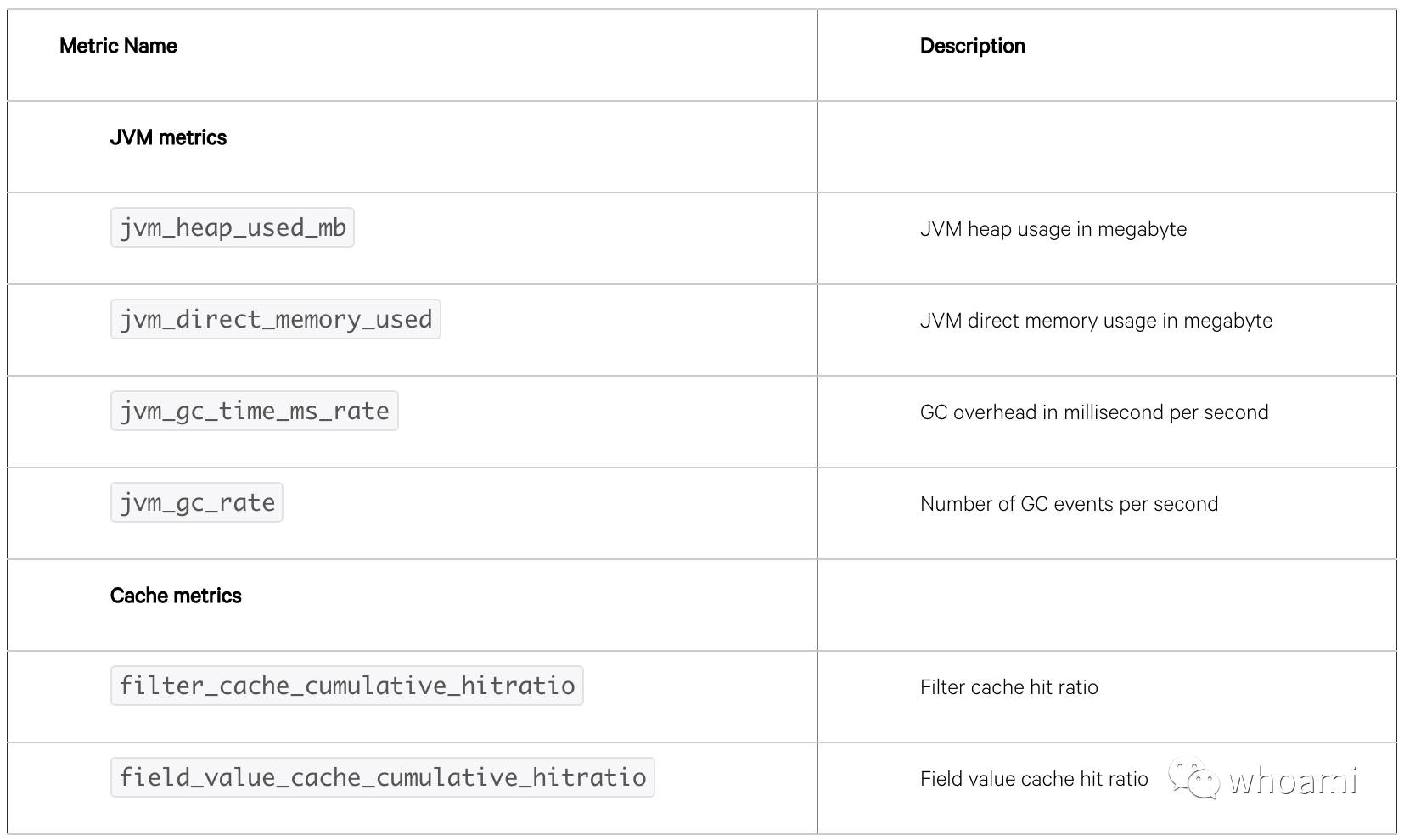The height and width of the screenshot is (840, 1404).
Task: Click Number of GC events per second text
Action: (x=1069, y=504)
